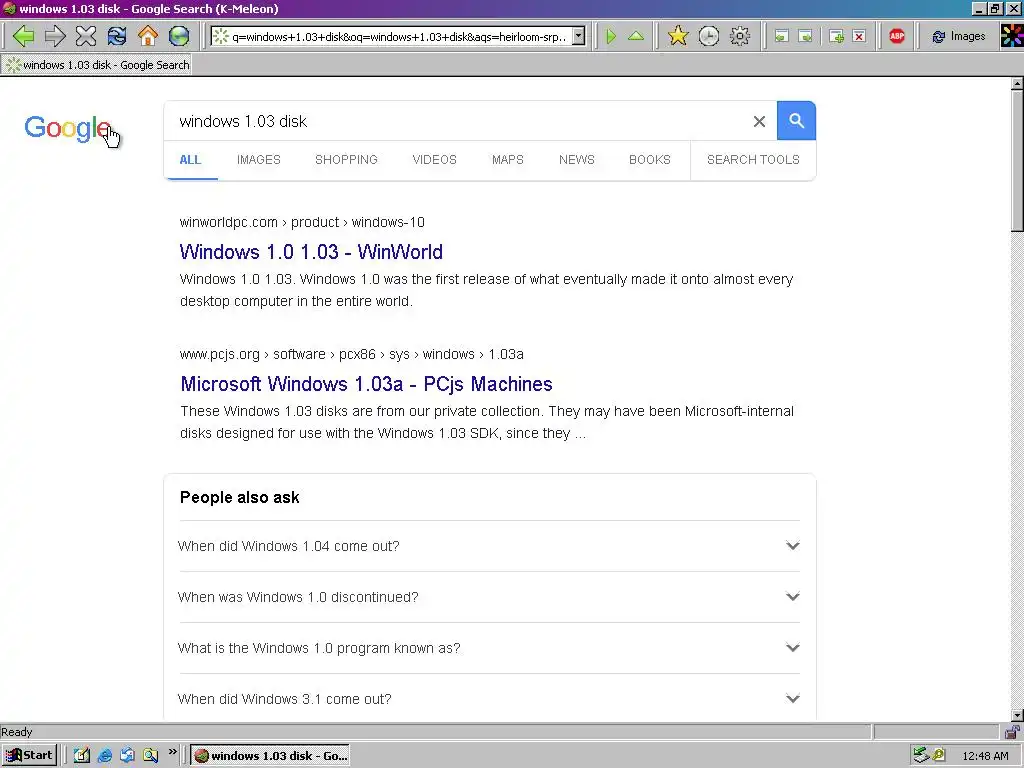The image size is (1024, 768).
Task: Open History with the clock icon
Action: point(709,36)
